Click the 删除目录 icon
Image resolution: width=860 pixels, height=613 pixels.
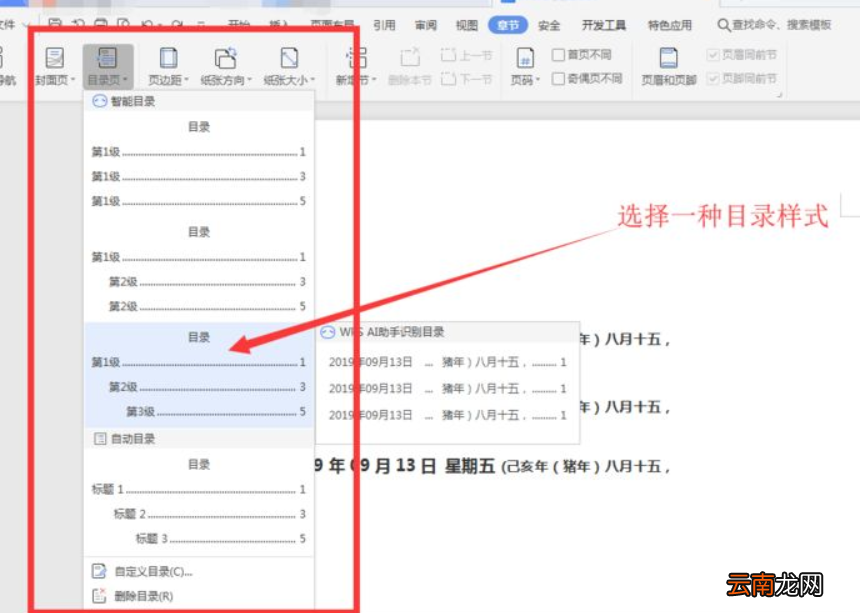(99, 595)
